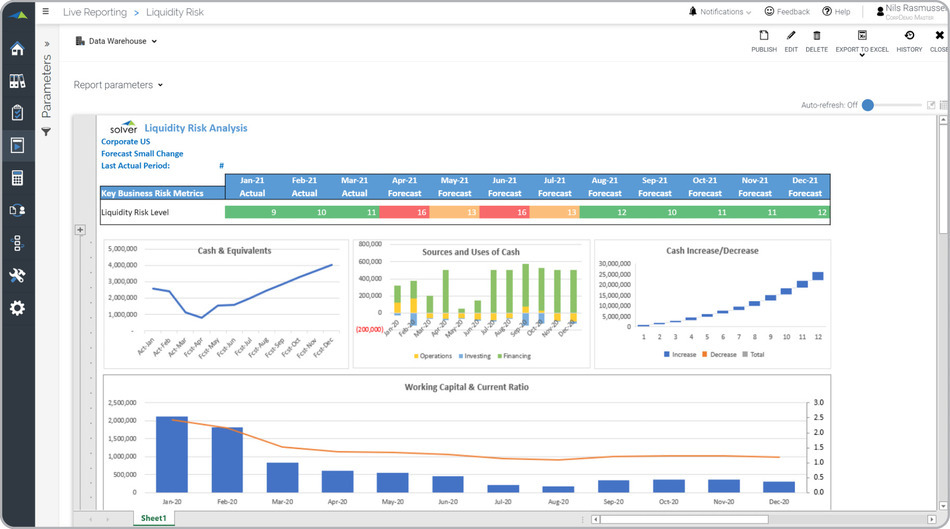Open settings gear in sidebar

pos(17,308)
